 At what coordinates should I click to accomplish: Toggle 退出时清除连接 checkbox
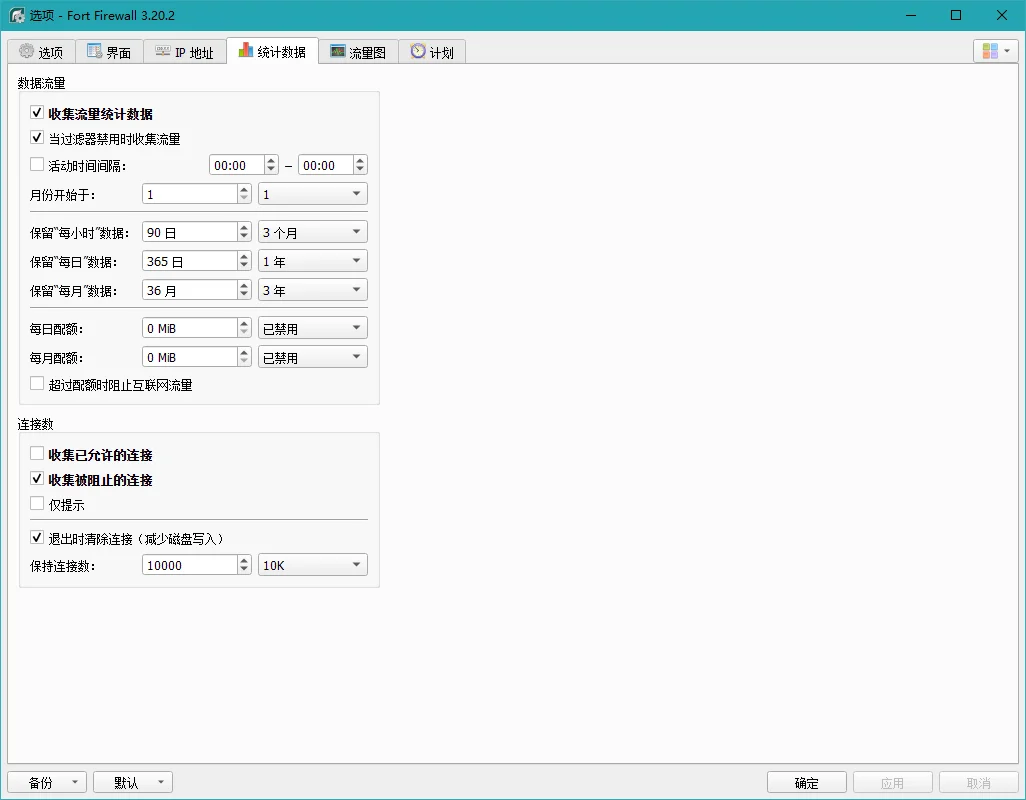coord(37,538)
